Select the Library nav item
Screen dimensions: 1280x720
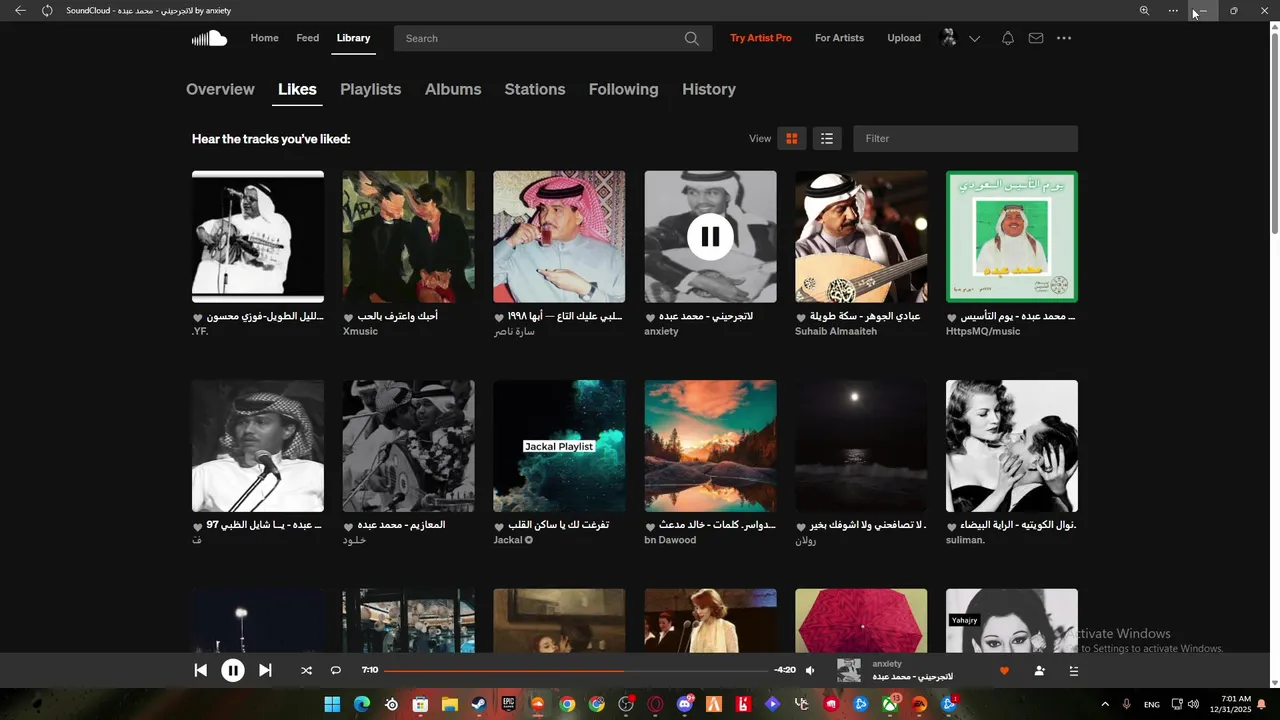pyautogui.click(x=353, y=38)
